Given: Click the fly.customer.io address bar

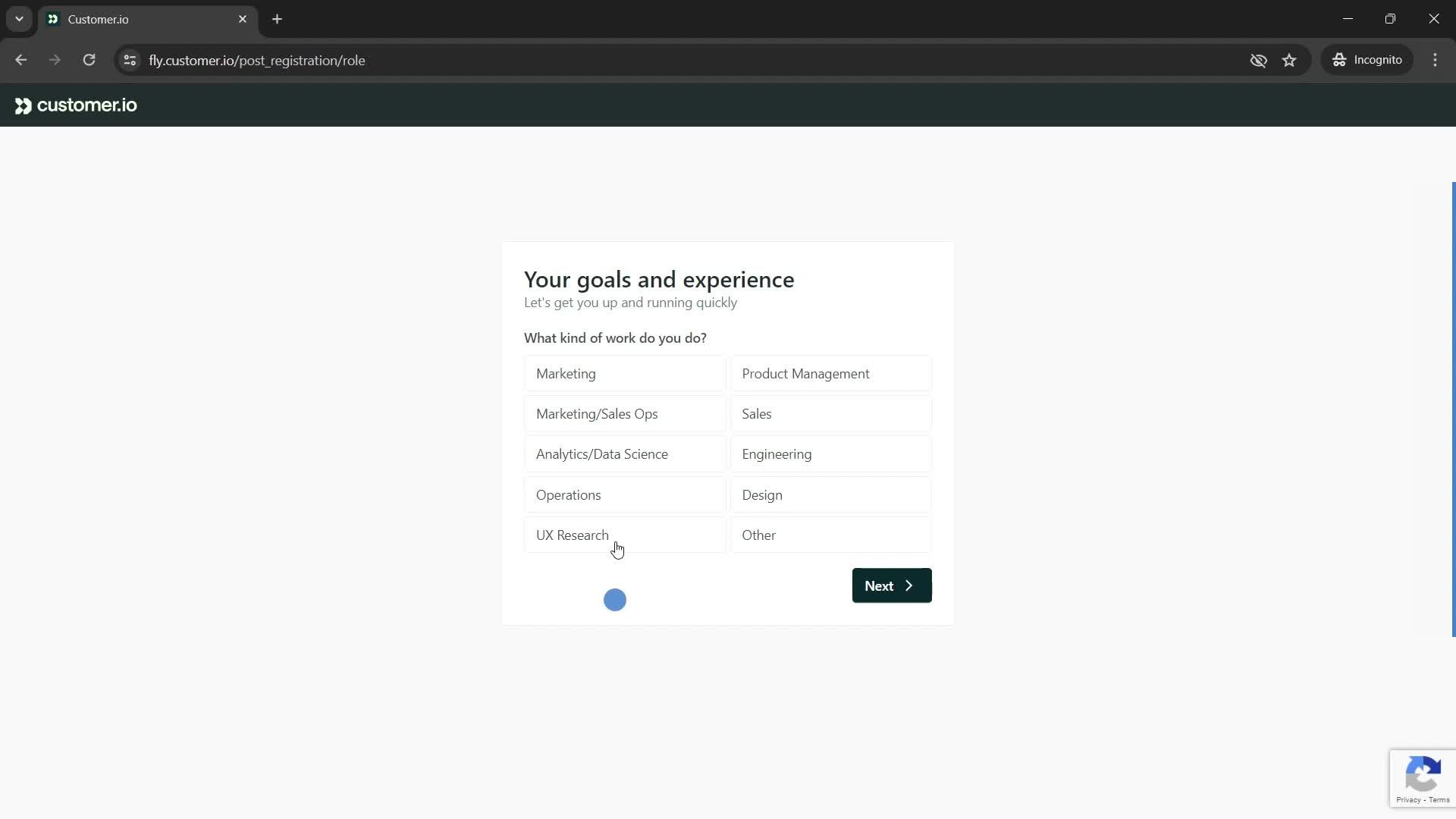Looking at the screenshot, I should [257, 60].
